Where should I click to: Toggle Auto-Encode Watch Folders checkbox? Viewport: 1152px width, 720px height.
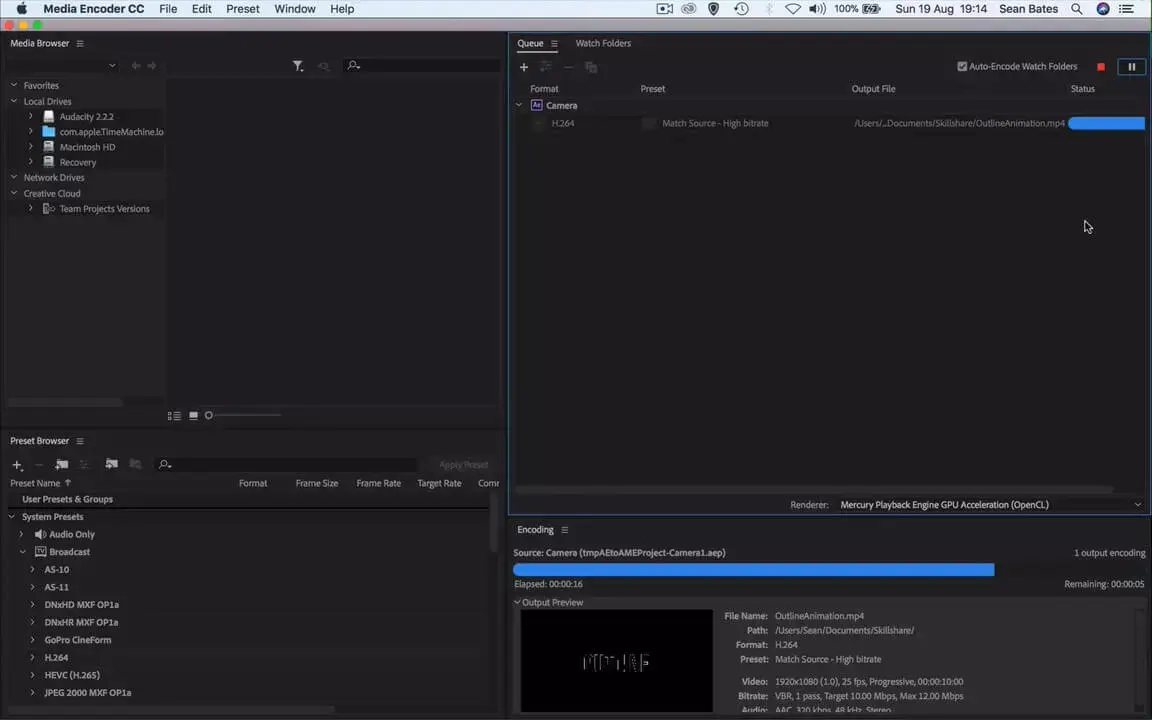[x=962, y=67]
